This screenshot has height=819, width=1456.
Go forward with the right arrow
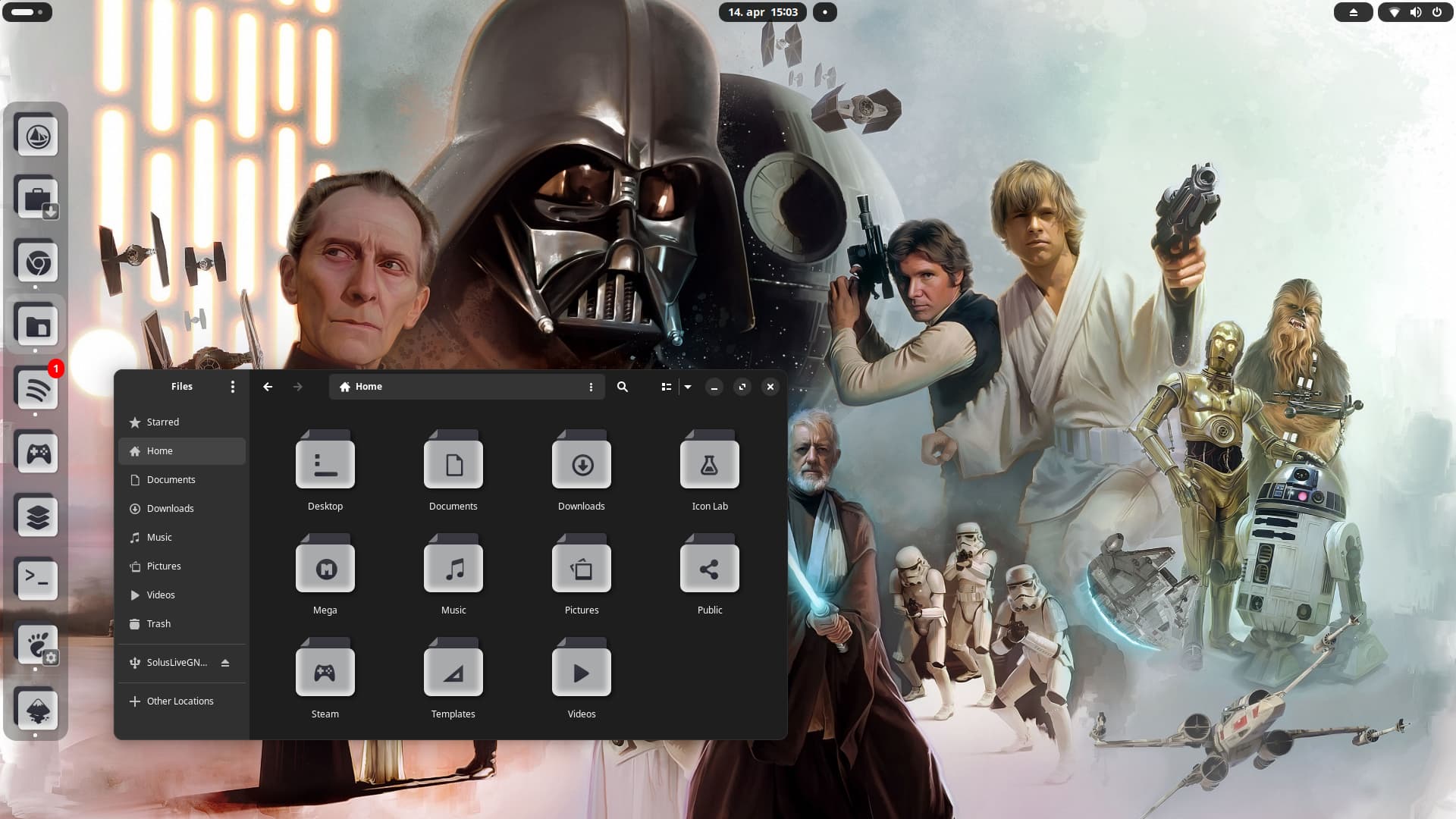click(x=298, y=387)
